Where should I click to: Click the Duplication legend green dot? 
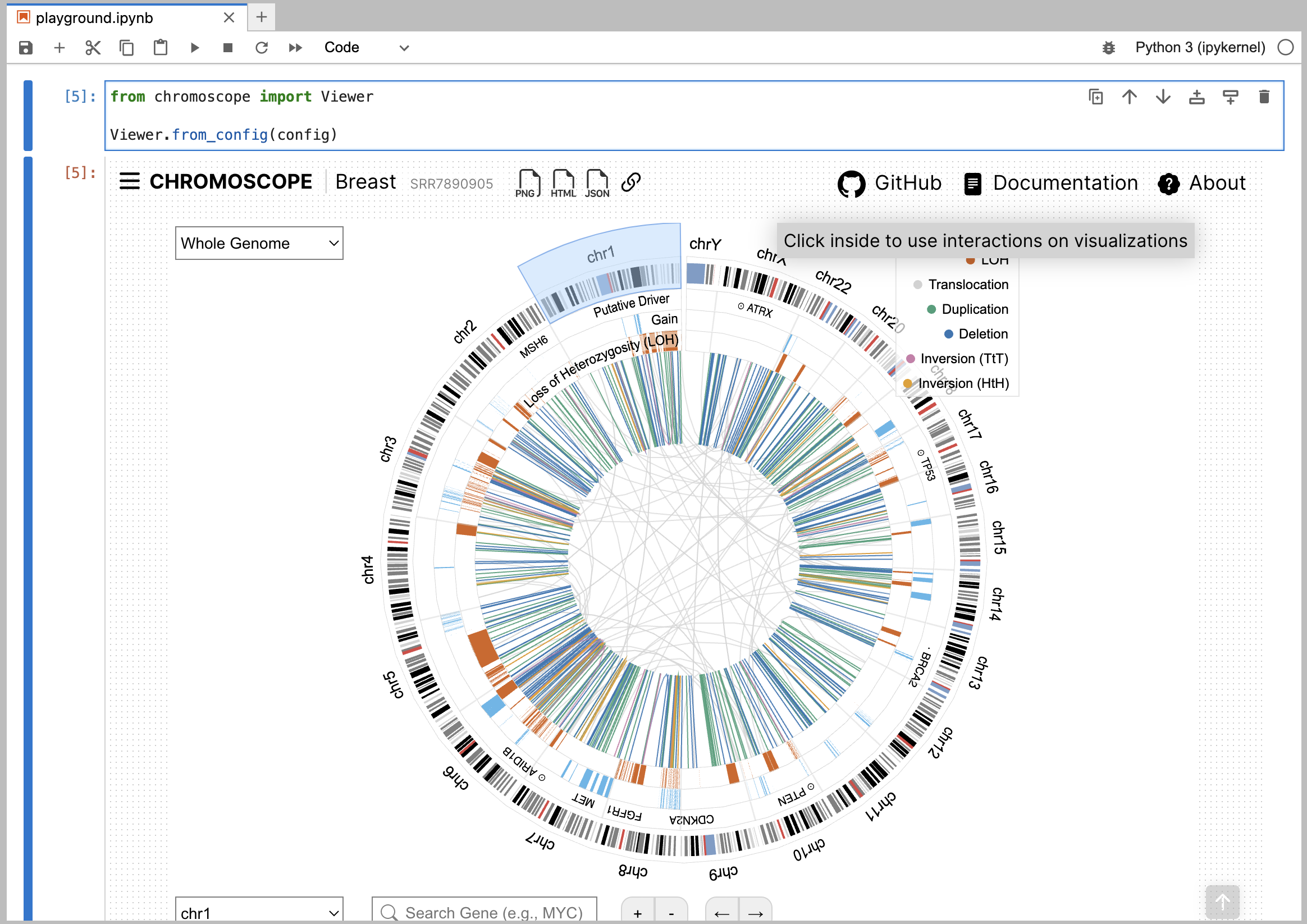(x=931, y=309)
